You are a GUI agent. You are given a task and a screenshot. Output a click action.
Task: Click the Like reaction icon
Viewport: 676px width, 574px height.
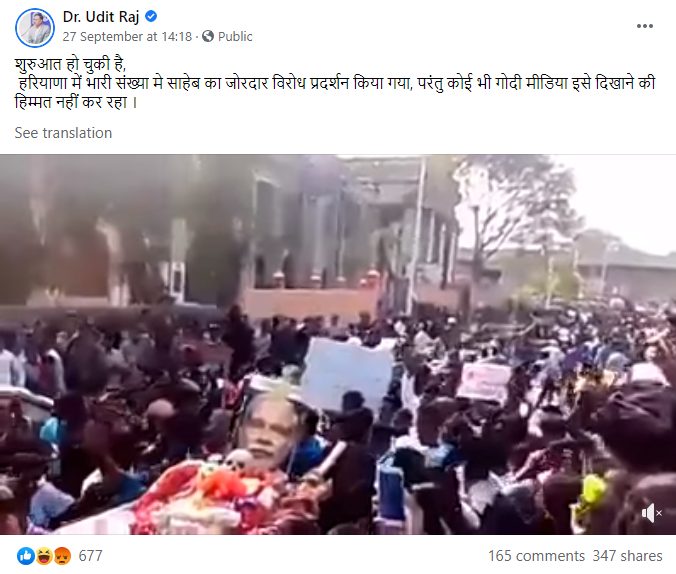click(x=25, y=556)
